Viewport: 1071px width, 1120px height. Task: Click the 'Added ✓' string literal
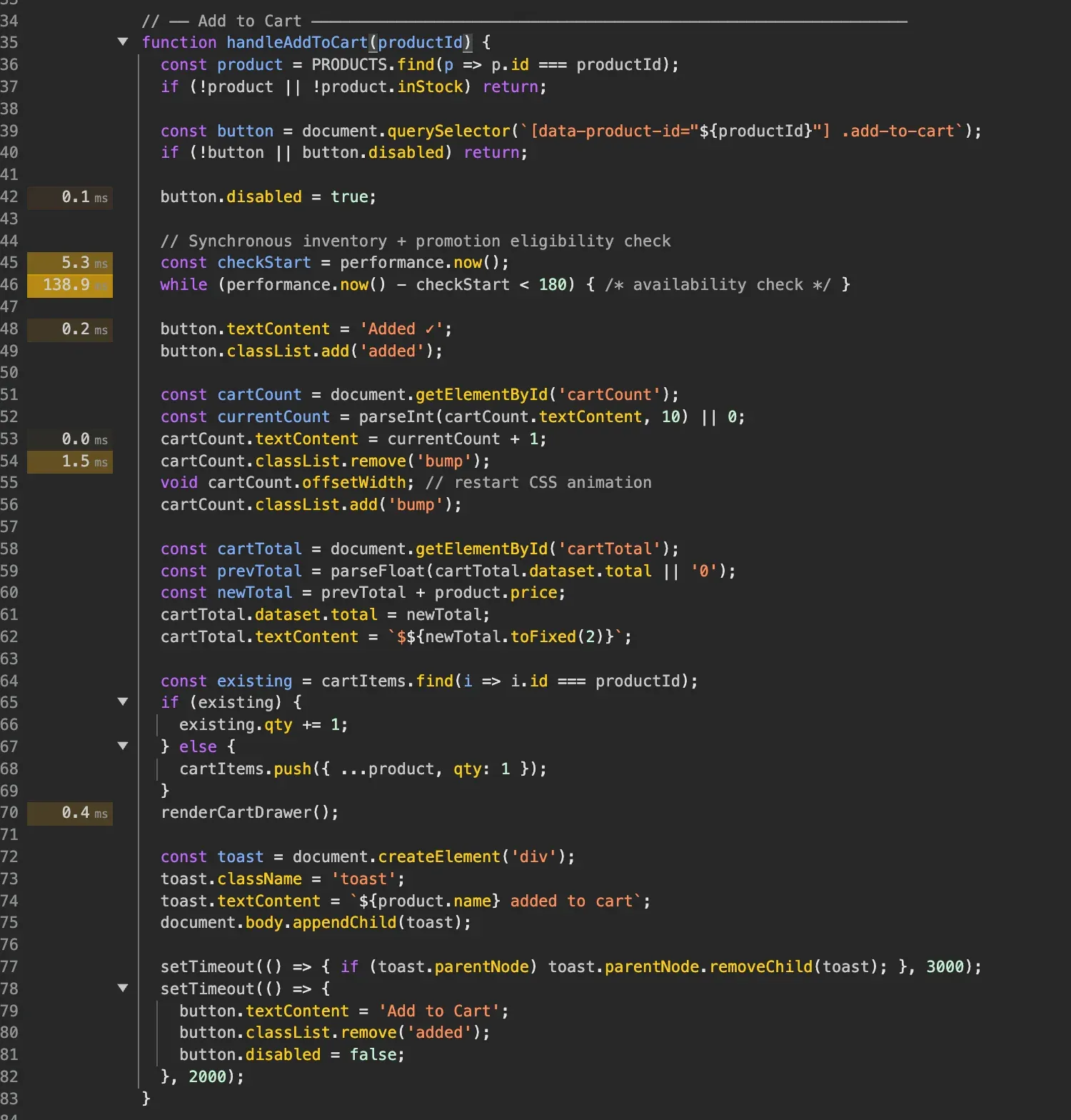click(401, 329)
